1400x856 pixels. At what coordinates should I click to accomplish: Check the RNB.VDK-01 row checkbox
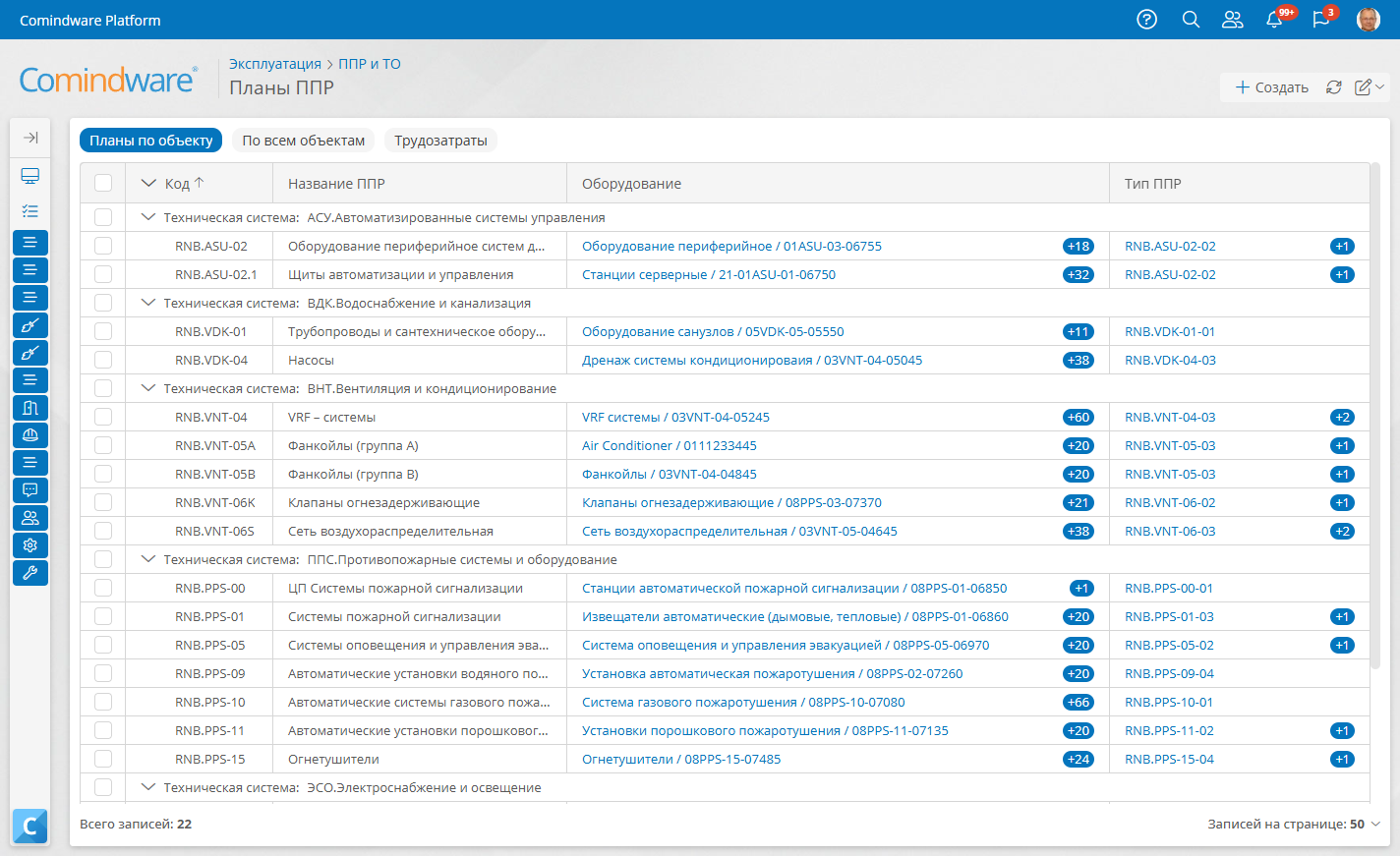point(103,332)
